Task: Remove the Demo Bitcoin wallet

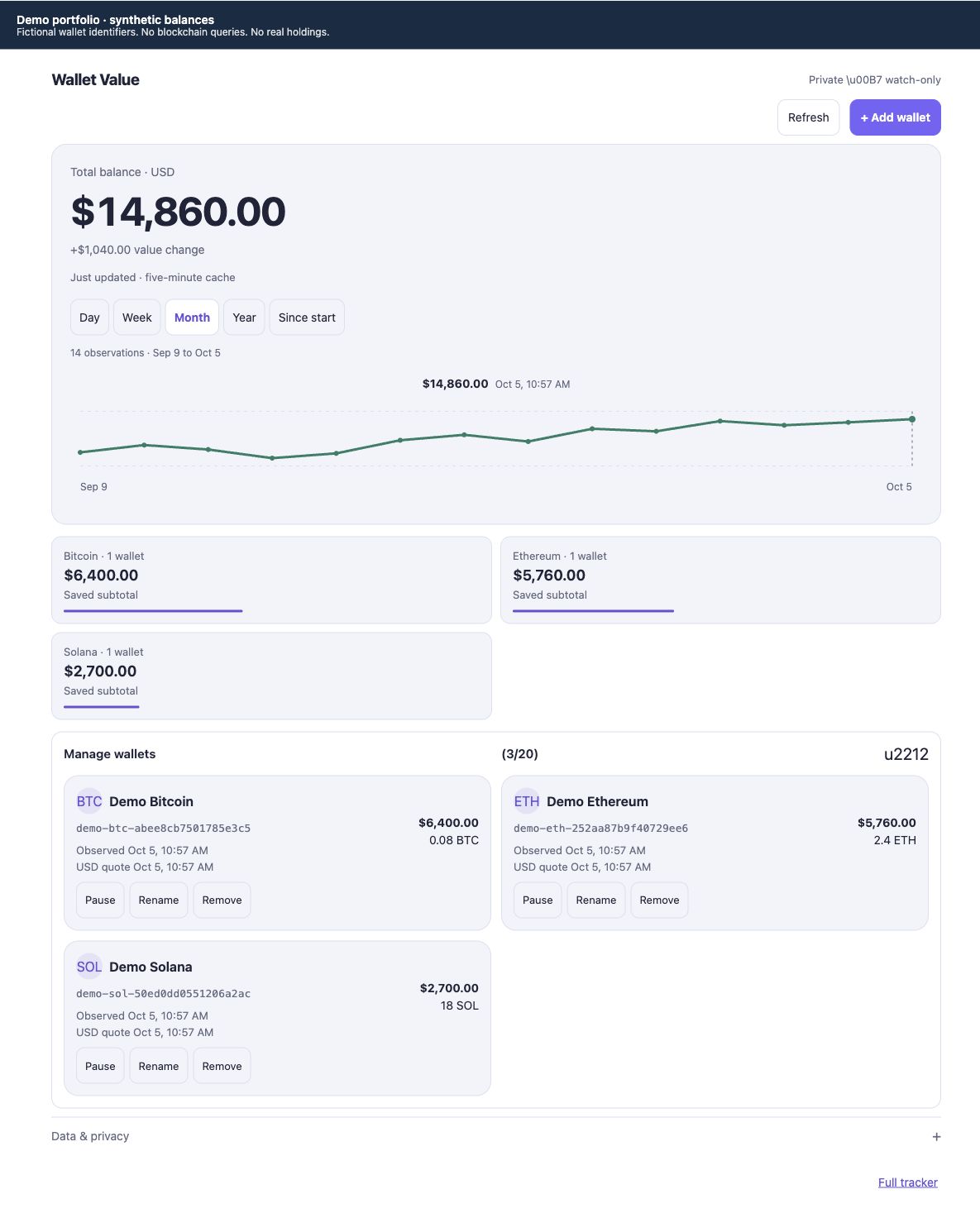Action: pyautogui.click(x=222, y=900)
